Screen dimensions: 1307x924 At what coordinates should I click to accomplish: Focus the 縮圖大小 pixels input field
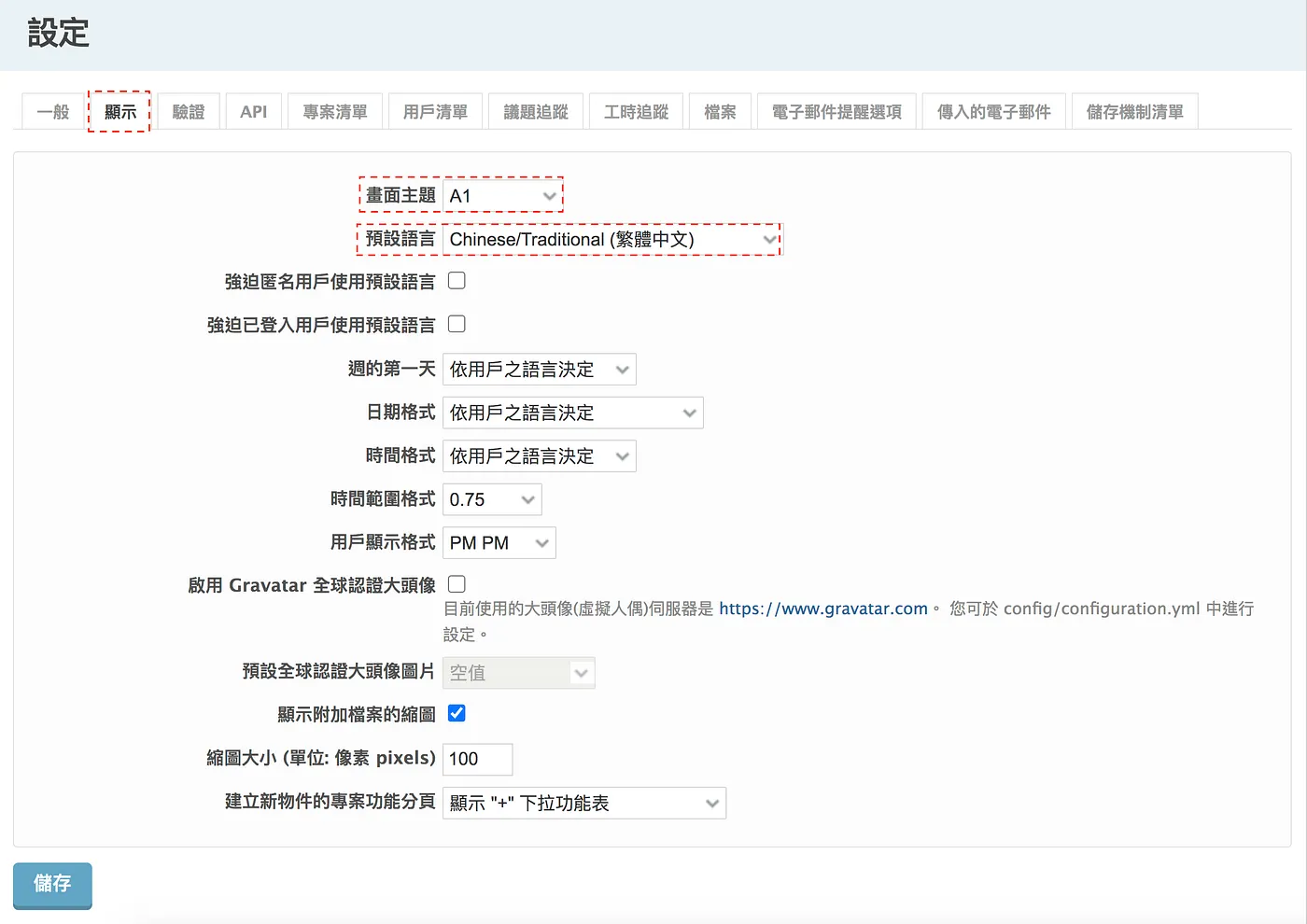(478, 760)
